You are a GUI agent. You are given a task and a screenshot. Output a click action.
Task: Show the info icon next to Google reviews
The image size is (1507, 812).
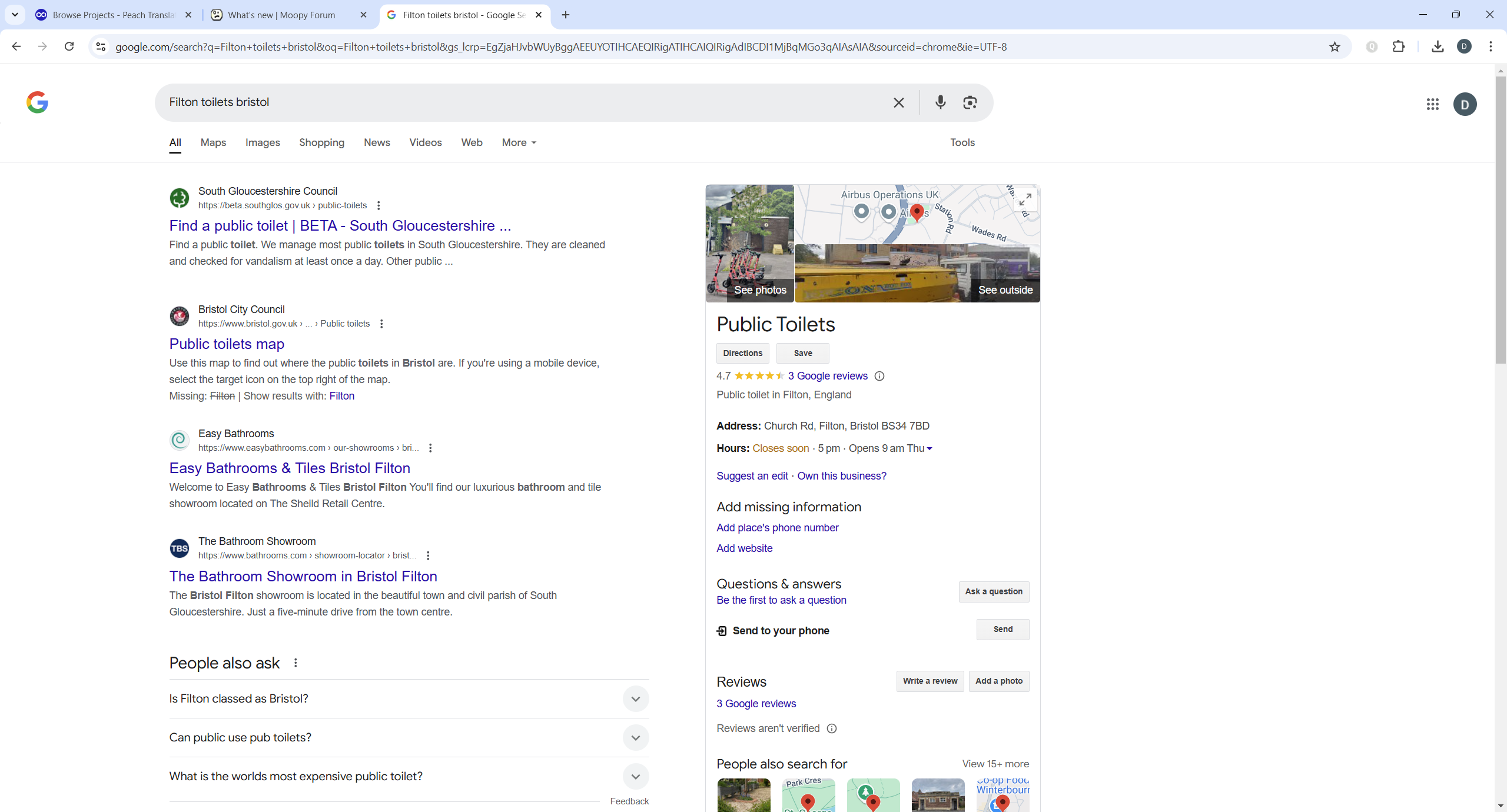coord(879,376)
